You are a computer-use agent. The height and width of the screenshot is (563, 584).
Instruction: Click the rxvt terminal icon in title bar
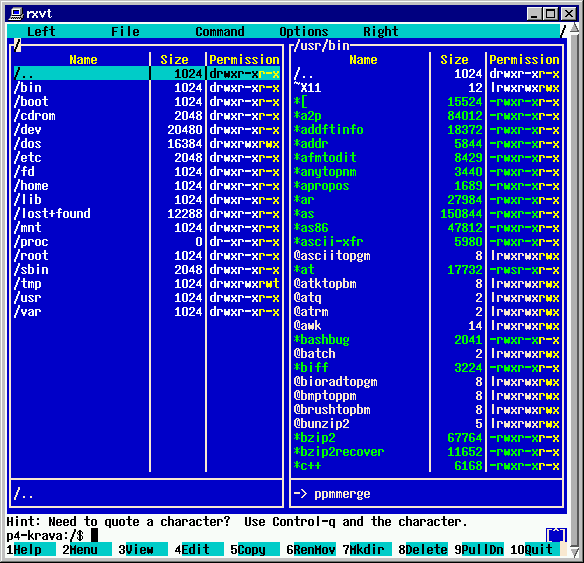point(16,14)
